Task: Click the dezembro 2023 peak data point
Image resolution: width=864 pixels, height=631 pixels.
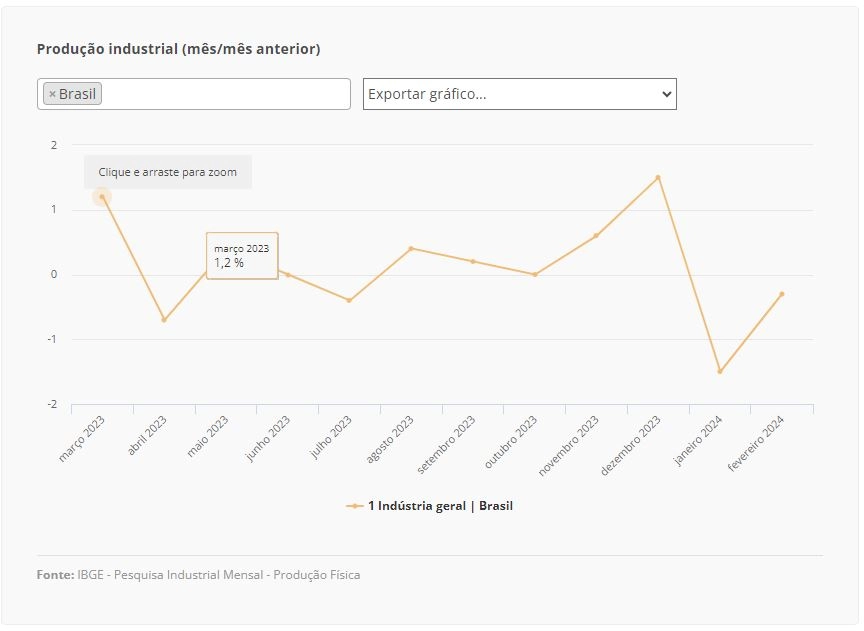Action: [x=658, y=177]
